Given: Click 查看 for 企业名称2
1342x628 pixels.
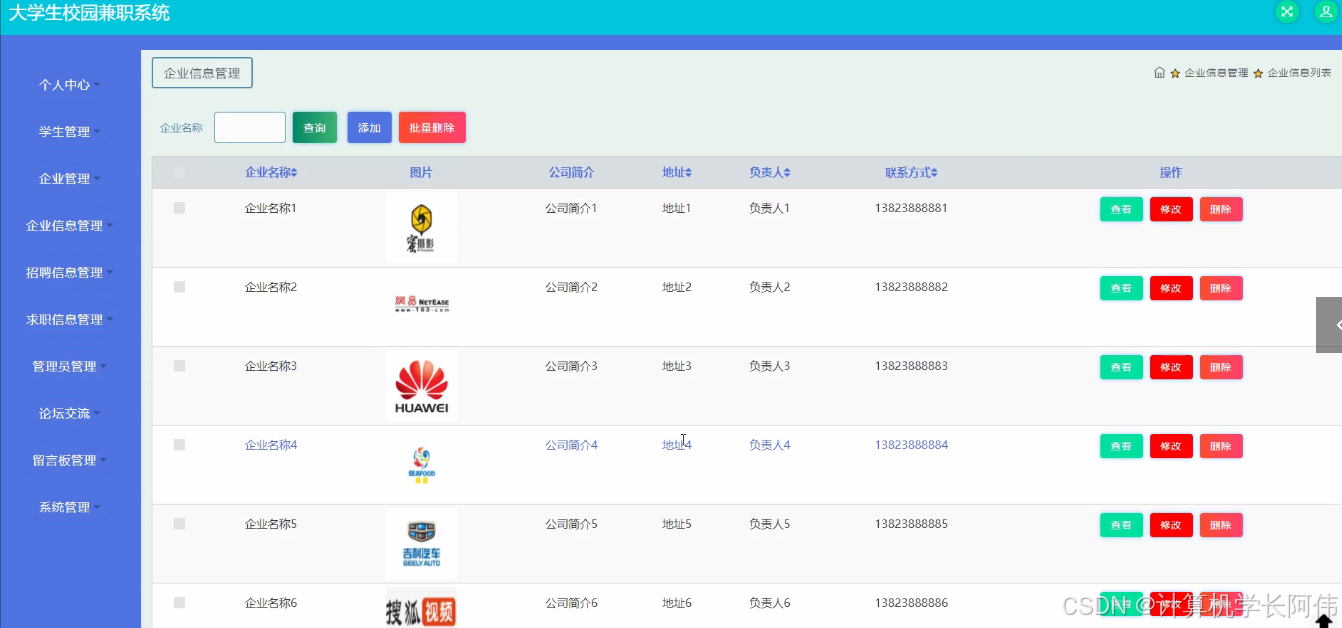Looking at the screenshot, I should pos(1121,288).
